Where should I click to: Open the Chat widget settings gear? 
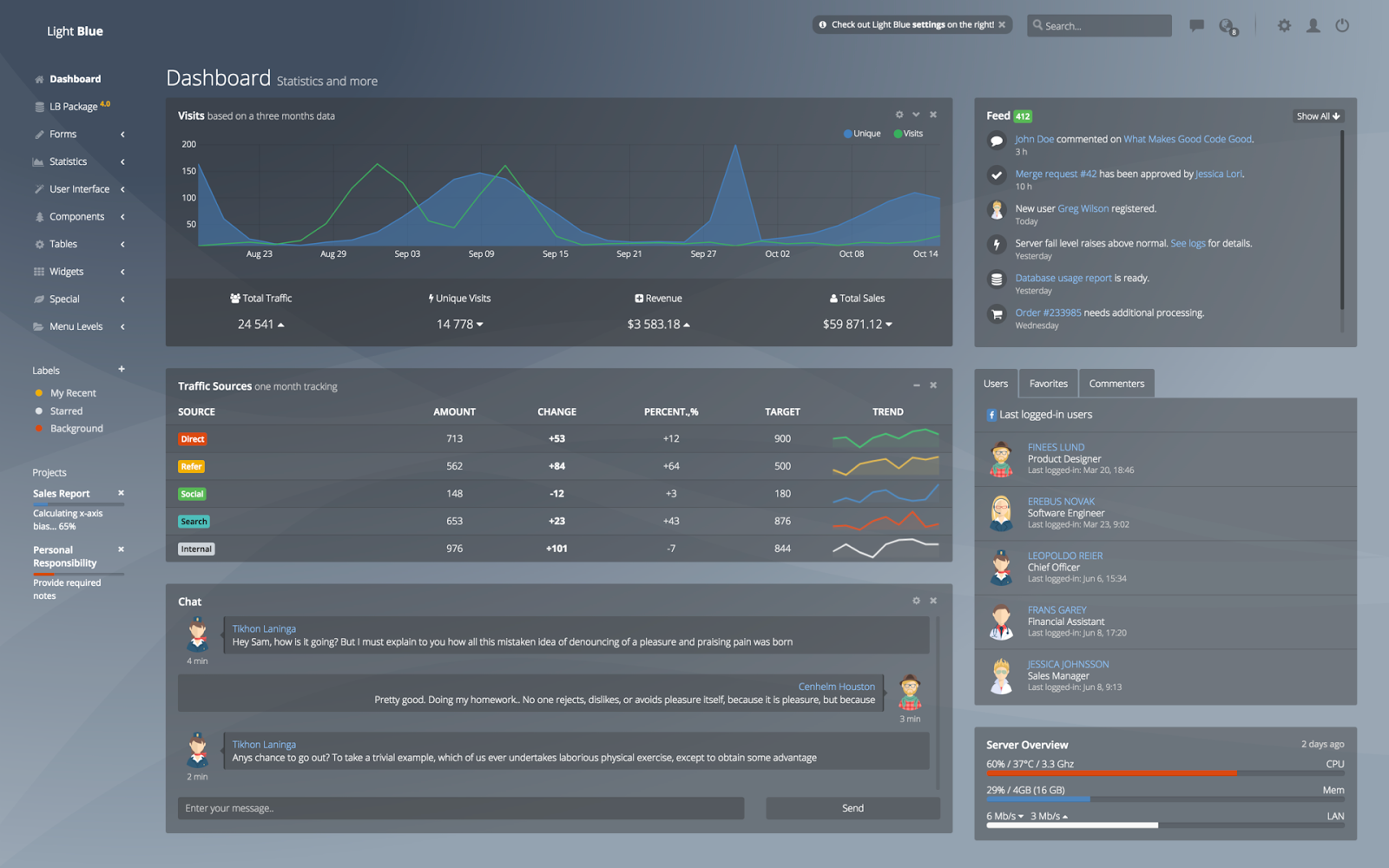click(917, 600)
